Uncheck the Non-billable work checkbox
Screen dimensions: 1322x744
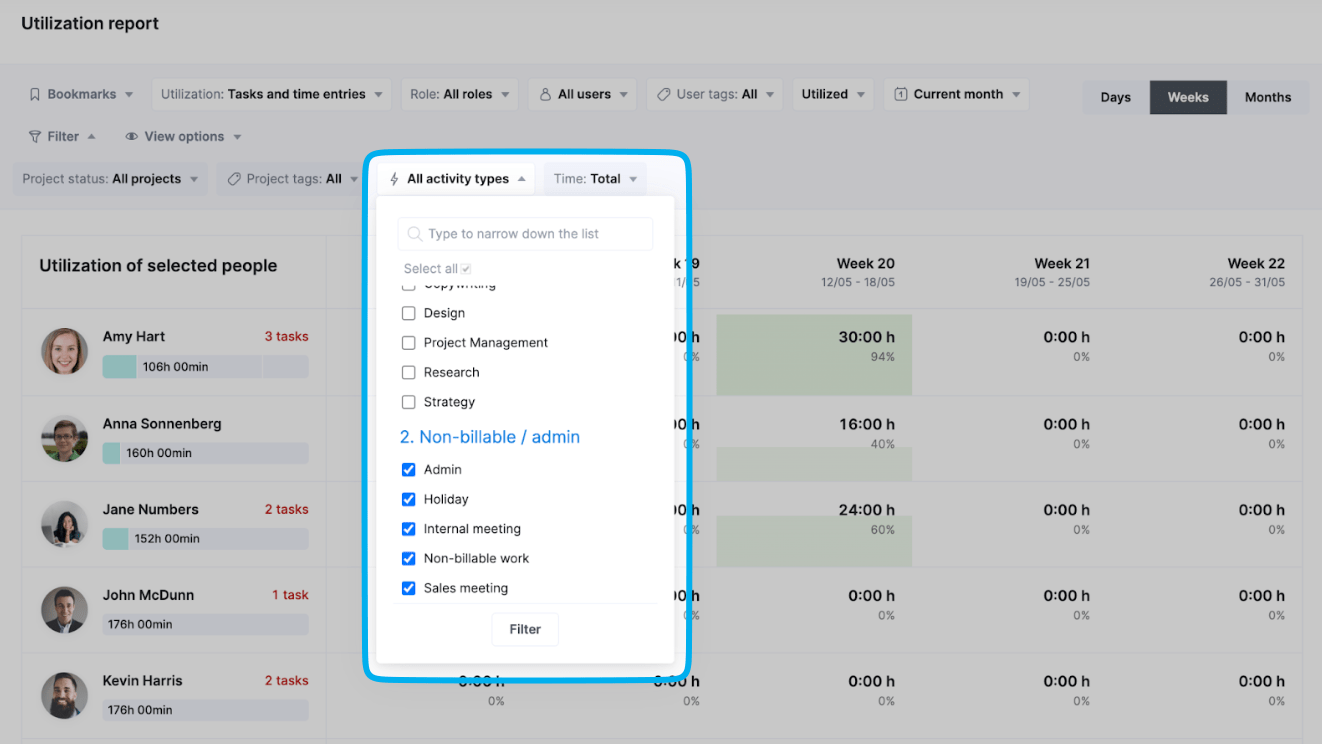click(408, 558)
